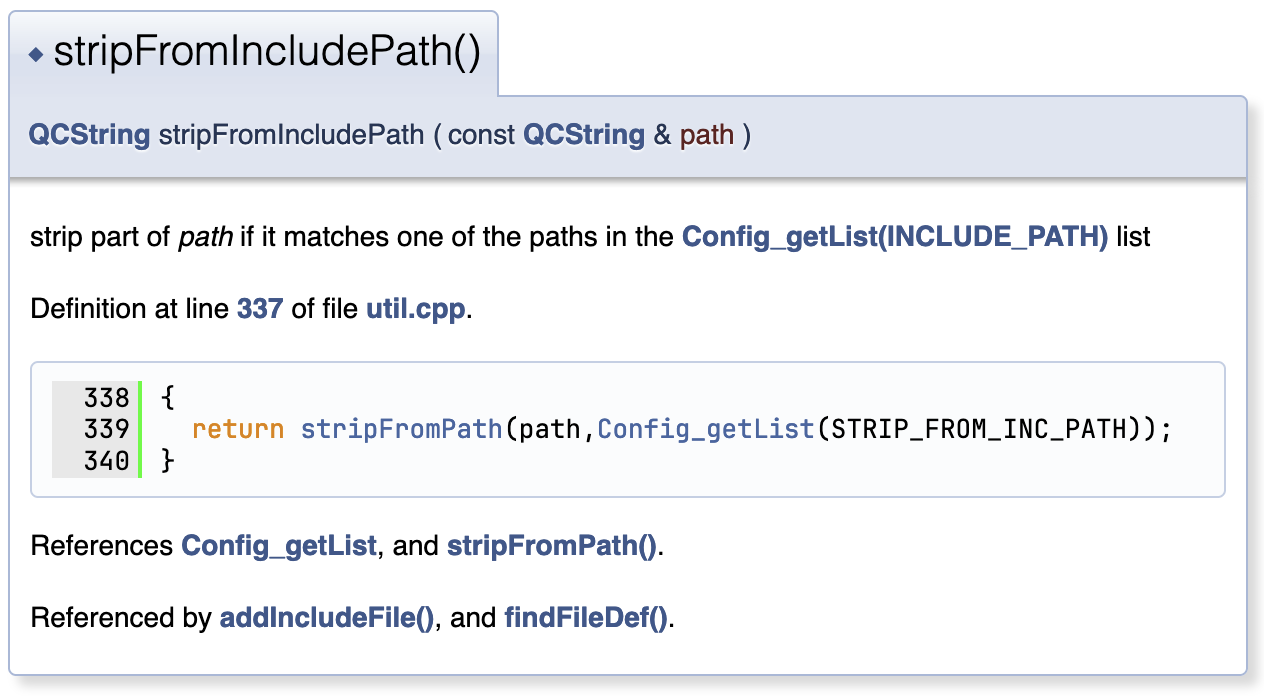The width and height of the screenshot is (1264, 696).
Task: Click the return keyword in the code
Action: tap(238, 429)
